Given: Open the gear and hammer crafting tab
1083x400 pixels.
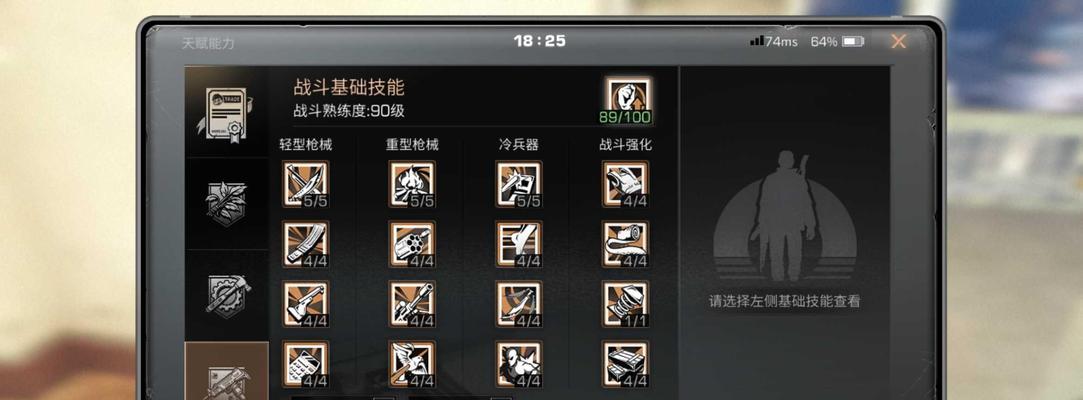Looking at the screenshot, I should 226,295.
